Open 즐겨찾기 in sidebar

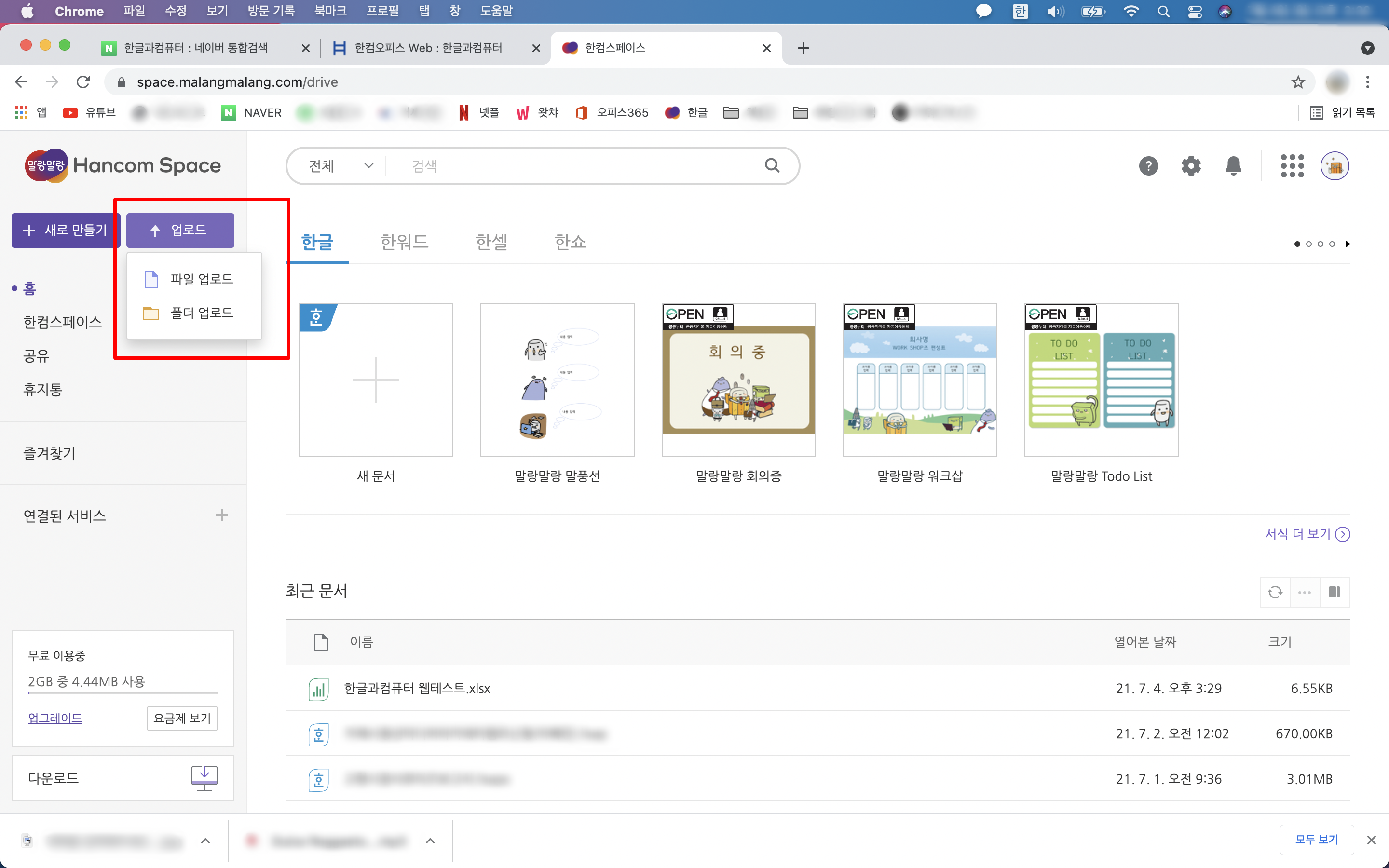click(49, 453)
